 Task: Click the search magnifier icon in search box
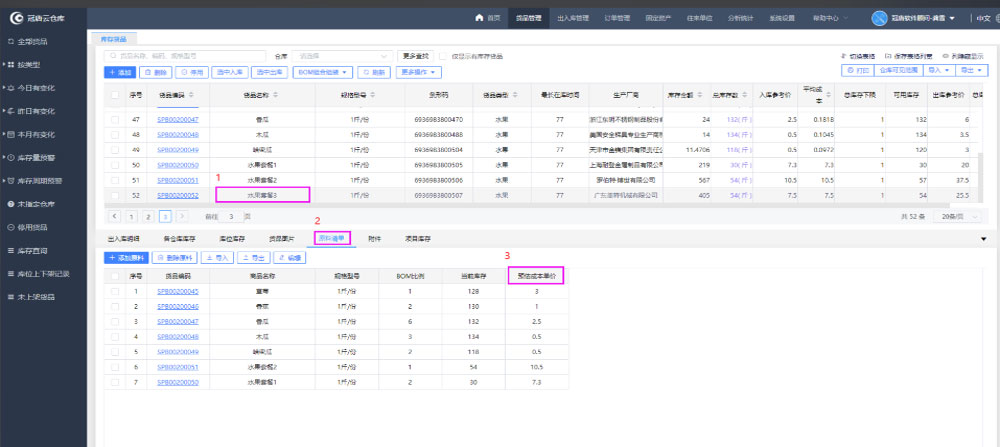(113, 56)
